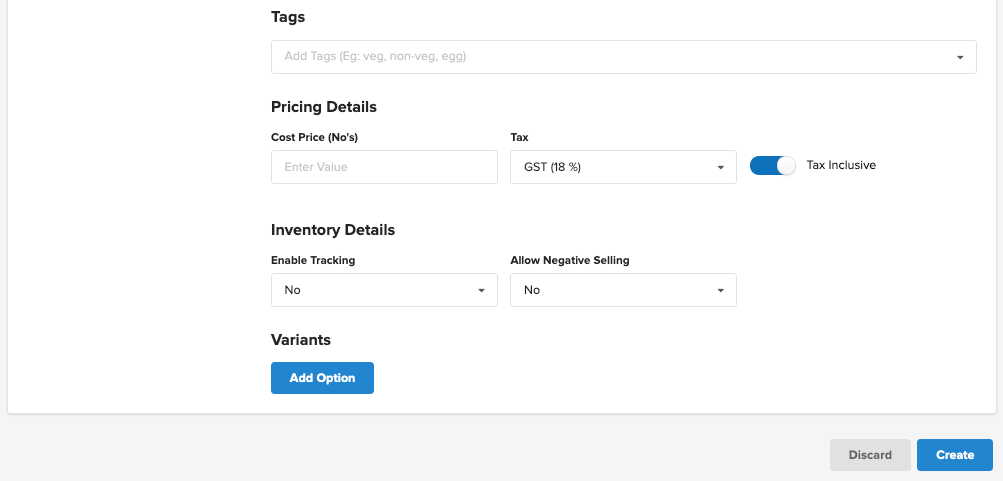The height and width of the screenshot is (481, 1003).
Task: Click the Create button
Action: click(x=954, y=455)
